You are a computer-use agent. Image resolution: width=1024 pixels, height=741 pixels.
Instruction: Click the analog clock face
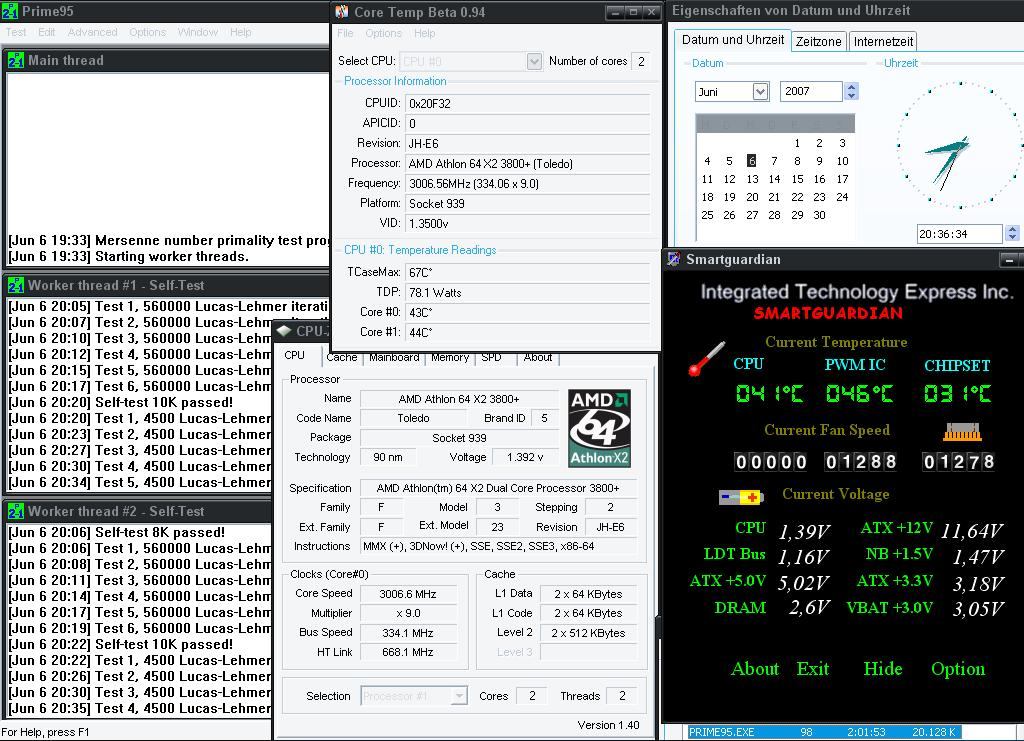960,145
